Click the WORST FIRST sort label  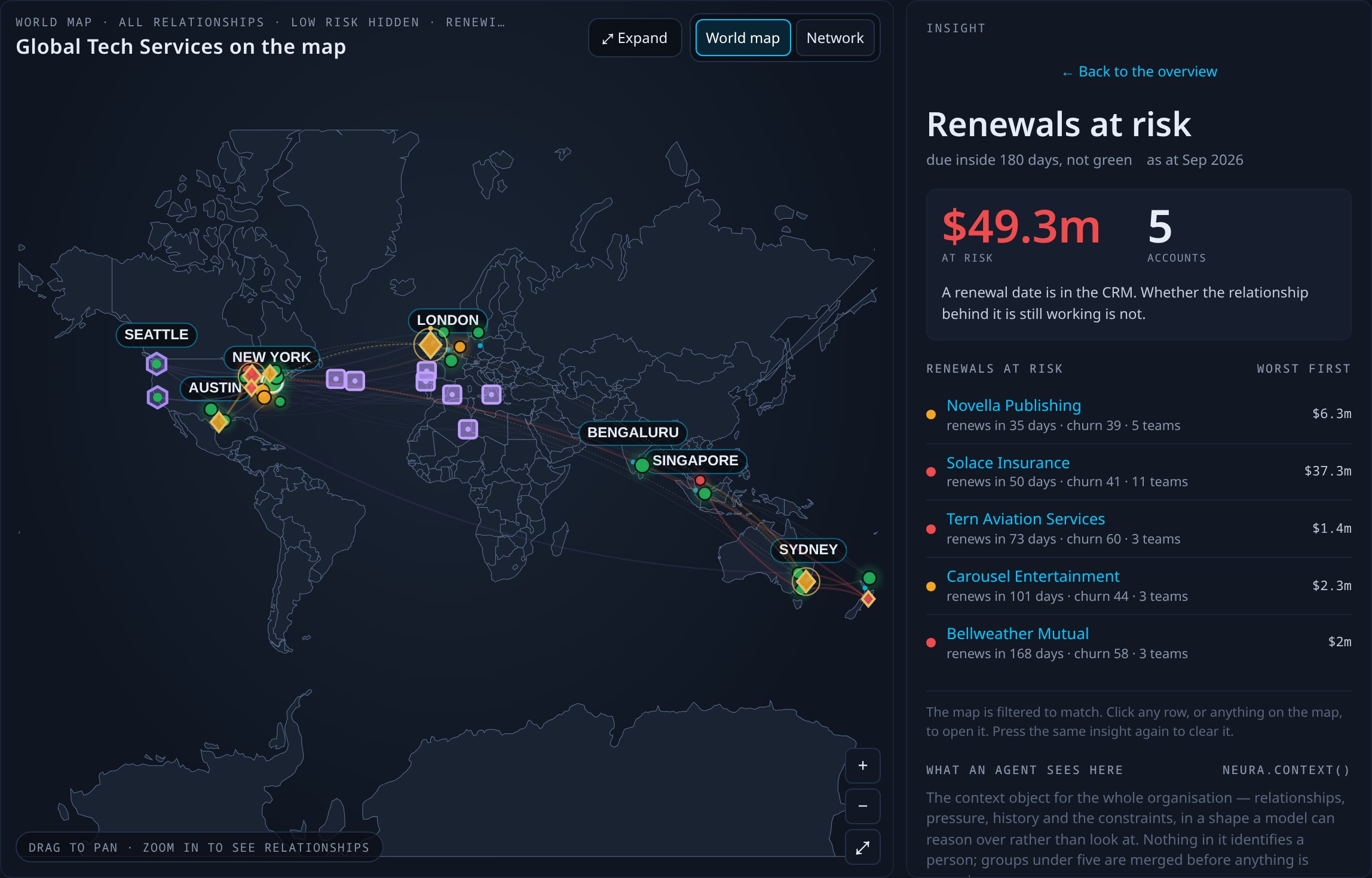(x=1303, y=369)
